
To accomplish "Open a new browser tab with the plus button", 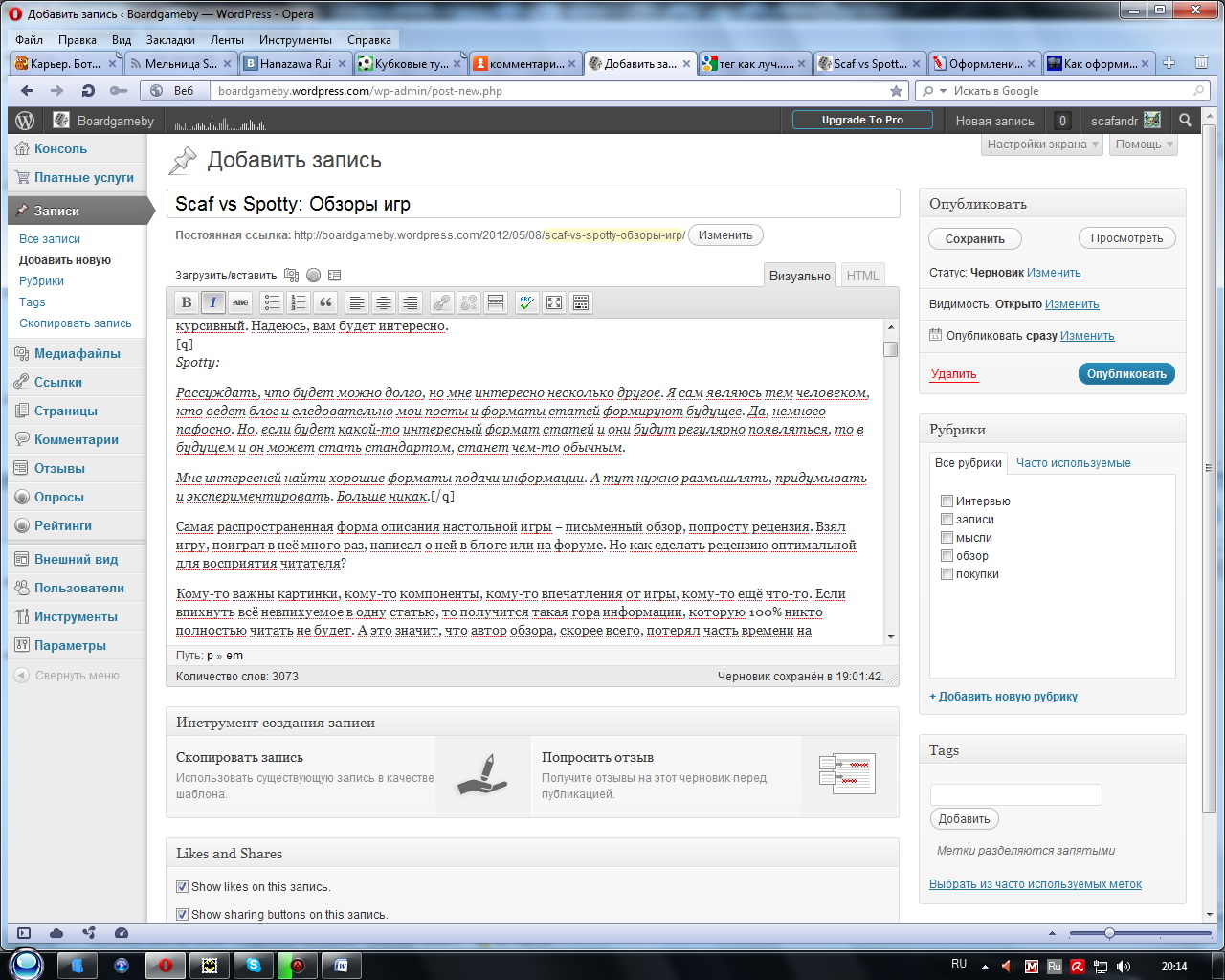I will click(x=1169, y=63).
